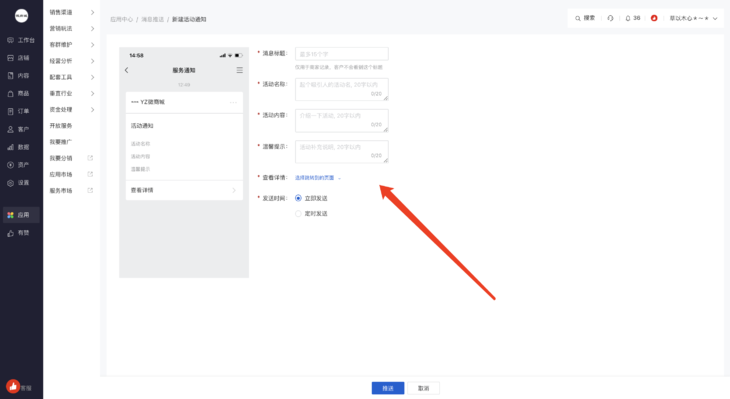This screenshot has height=399, width=730.
Task: Expand the 经营分析 submenu
Action: 72,61
